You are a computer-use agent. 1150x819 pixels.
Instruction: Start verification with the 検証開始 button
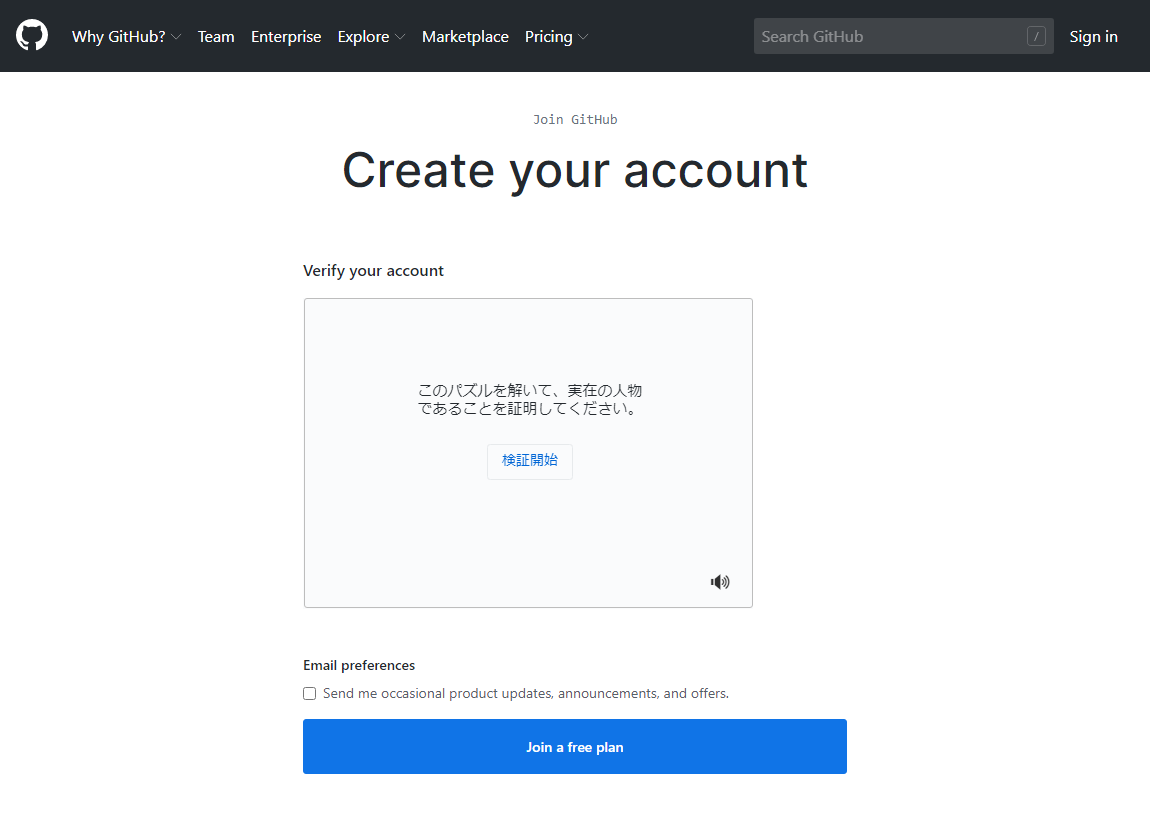530,461
